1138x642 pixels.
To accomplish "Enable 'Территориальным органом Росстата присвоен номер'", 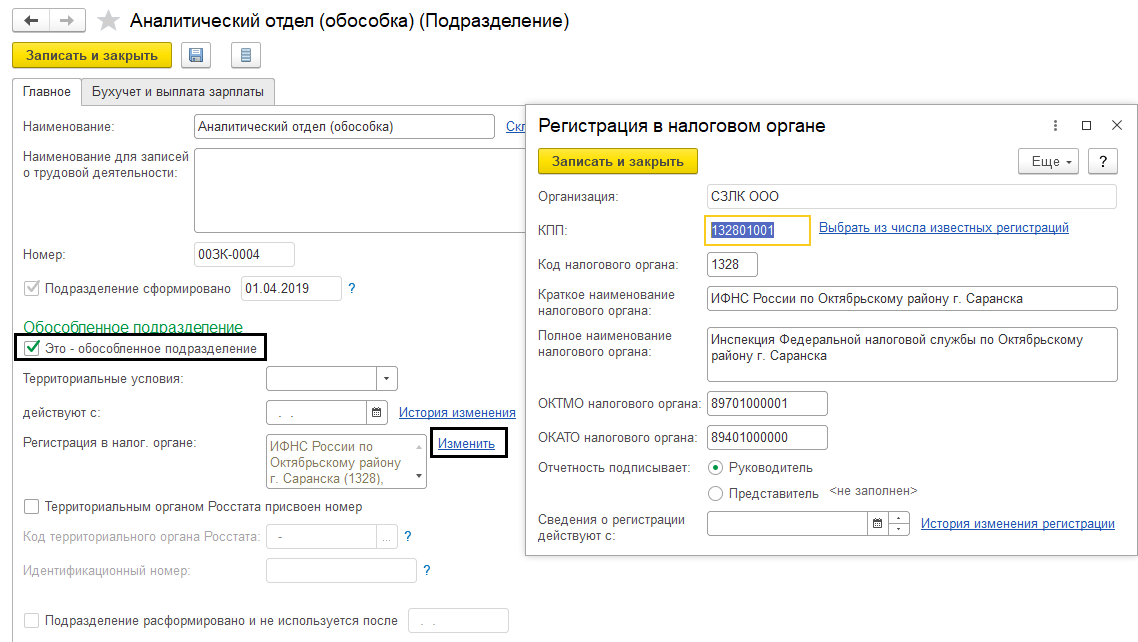I will (32, 507).
